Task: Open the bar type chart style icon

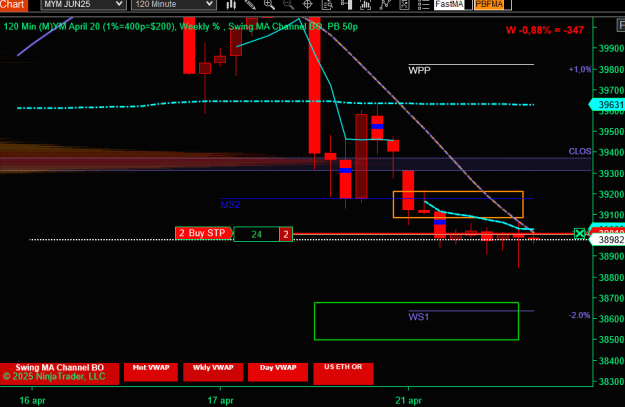Action: (231, 4)
